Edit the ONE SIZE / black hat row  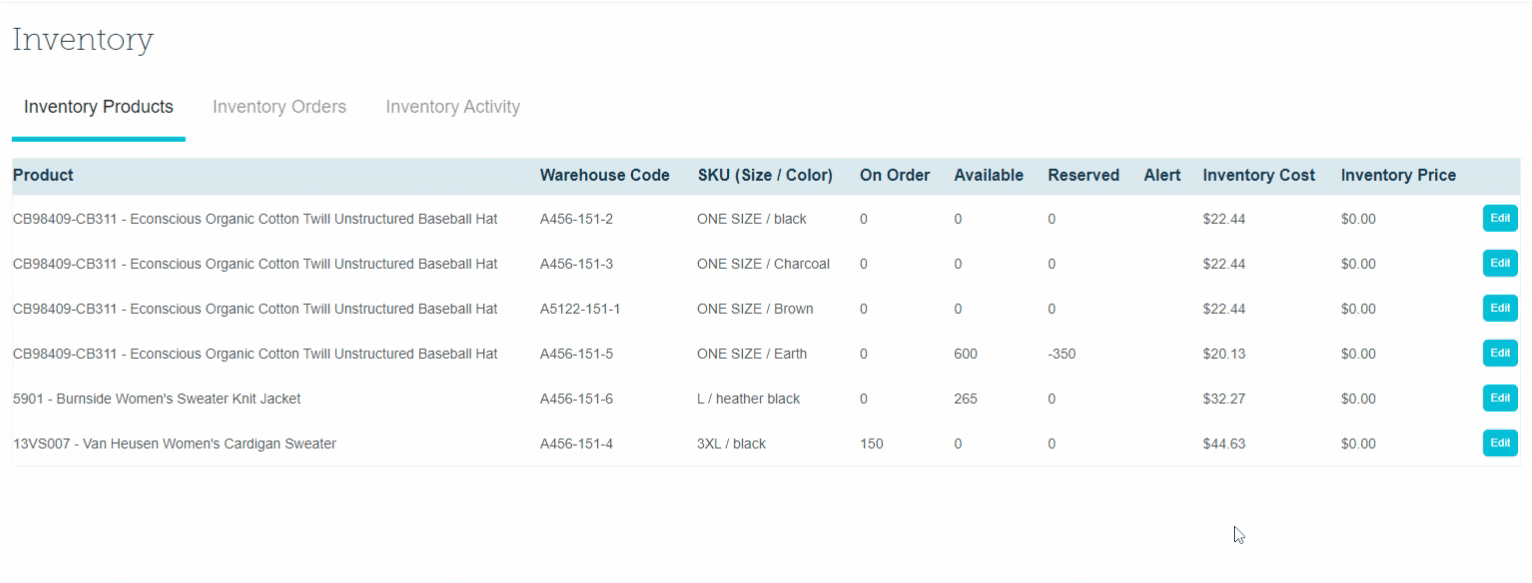pyautogui.click(x=1499, y=218)
